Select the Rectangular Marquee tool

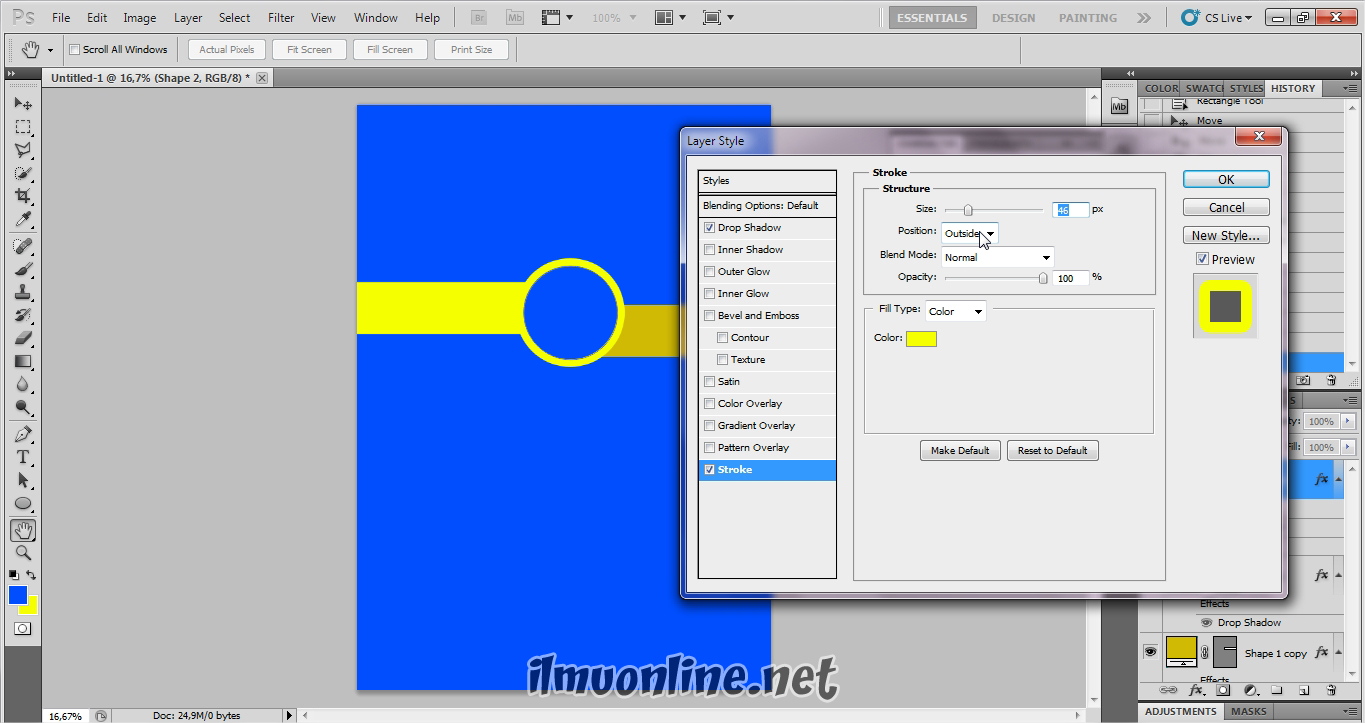[x=22, y=127]
